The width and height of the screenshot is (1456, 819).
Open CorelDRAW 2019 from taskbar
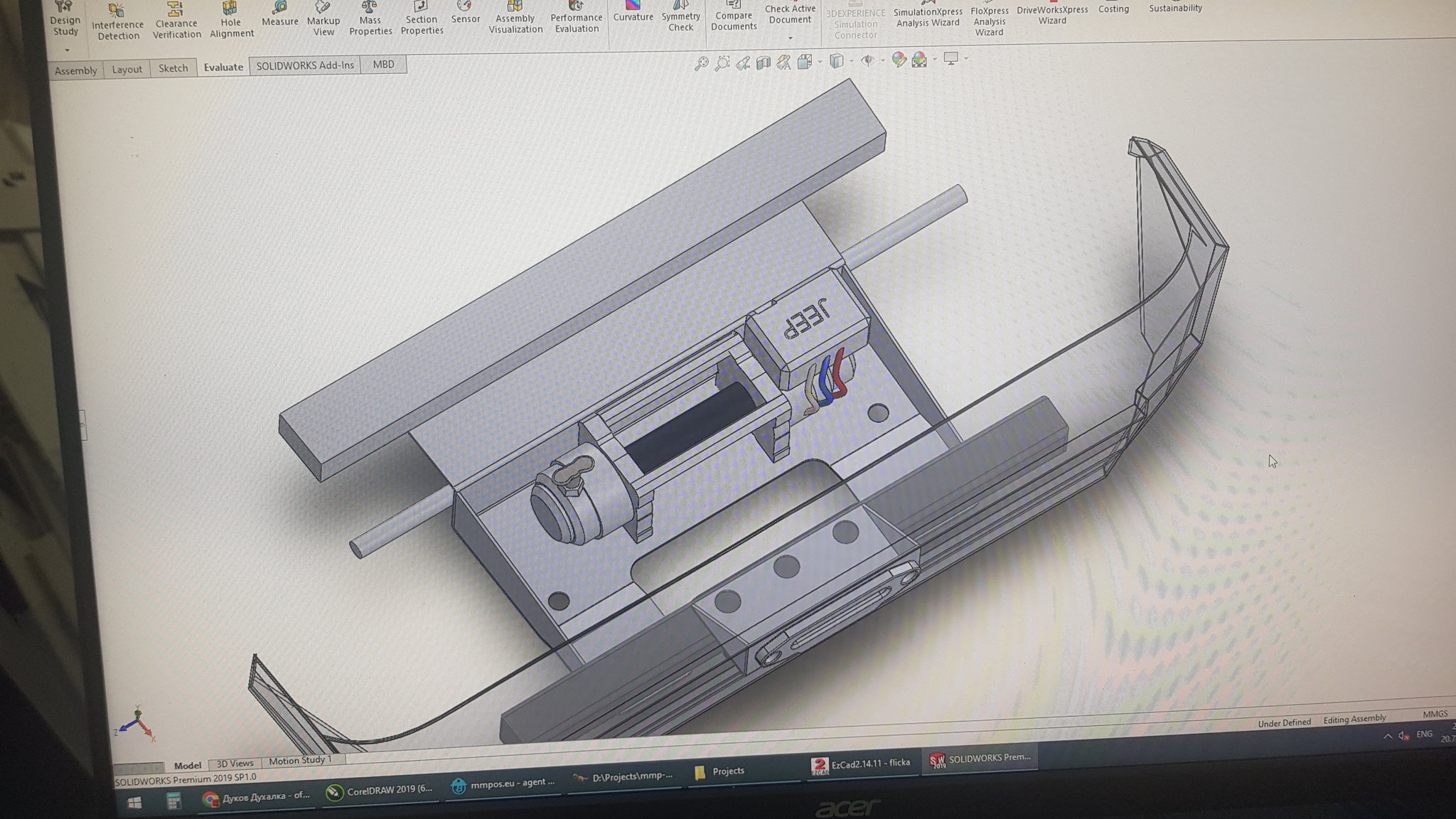(380, 790)
